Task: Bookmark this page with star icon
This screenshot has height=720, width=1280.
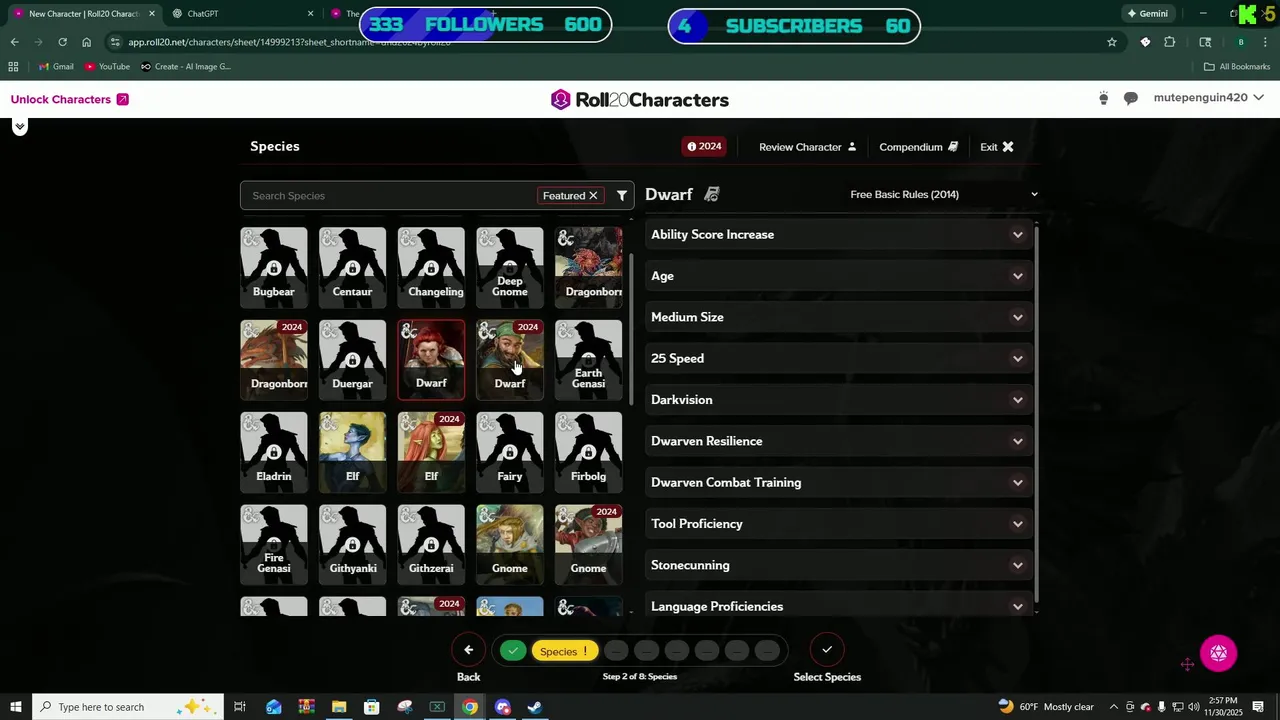Action: [x=1111, y=42]
